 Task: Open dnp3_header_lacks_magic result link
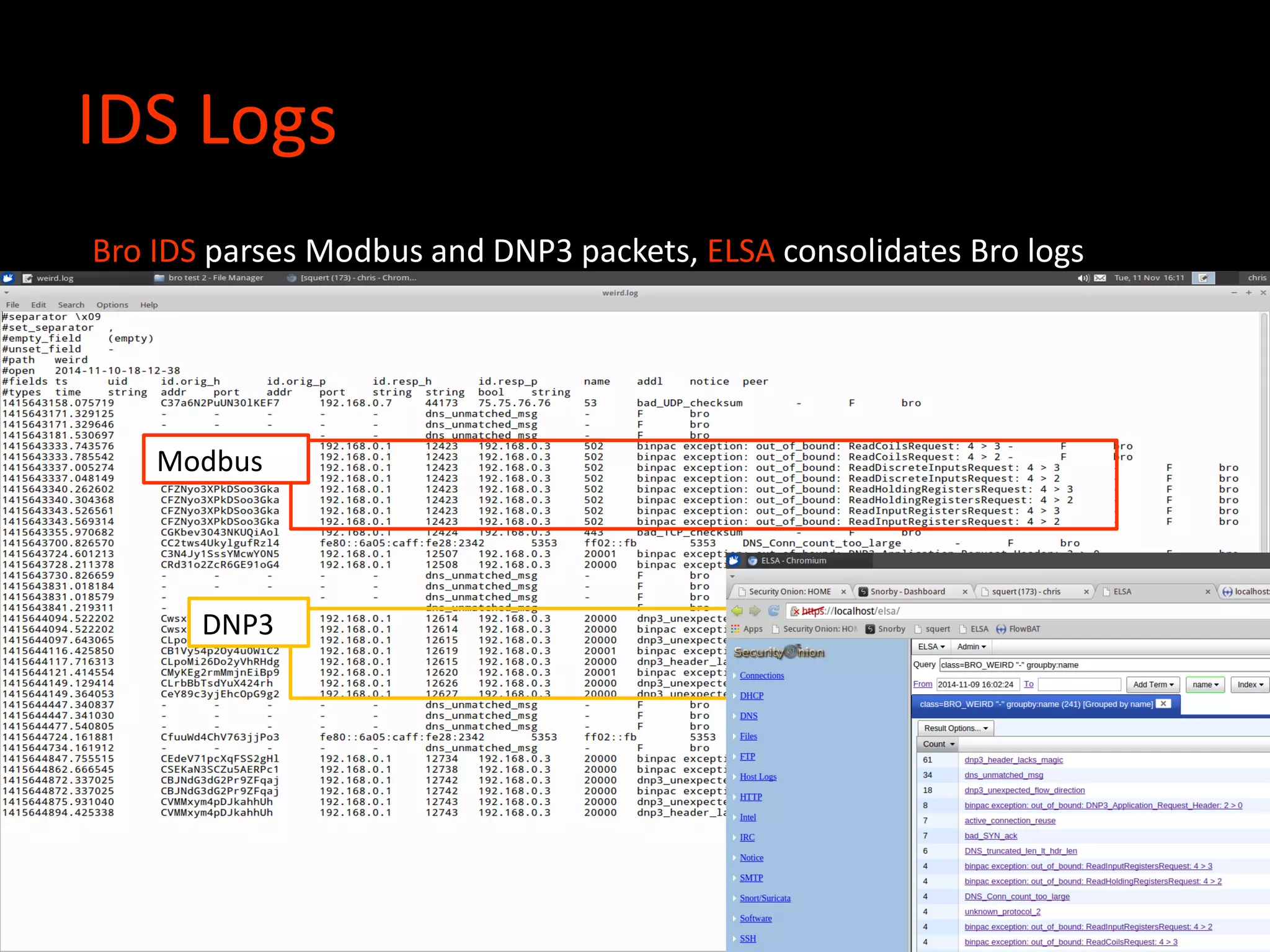(1013, 760)
